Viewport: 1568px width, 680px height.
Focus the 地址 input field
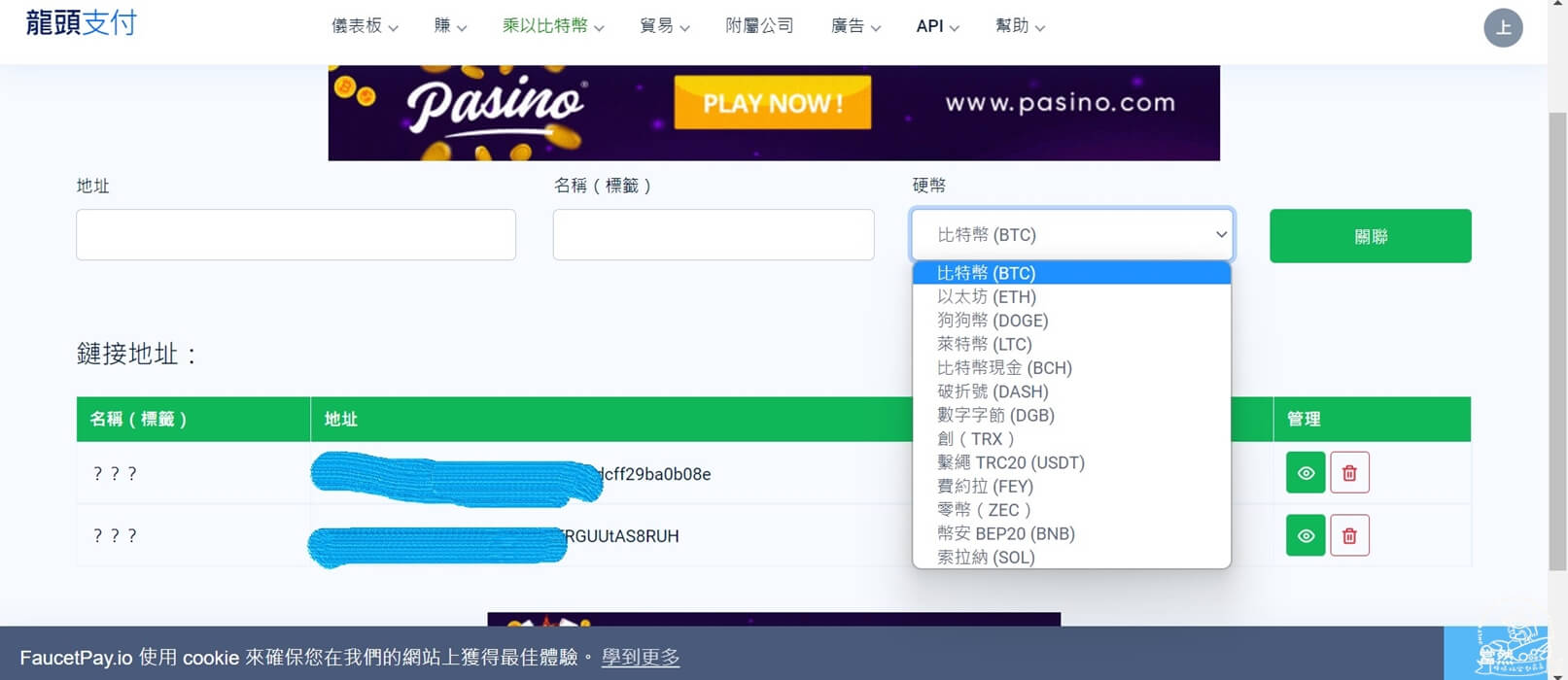296,235
